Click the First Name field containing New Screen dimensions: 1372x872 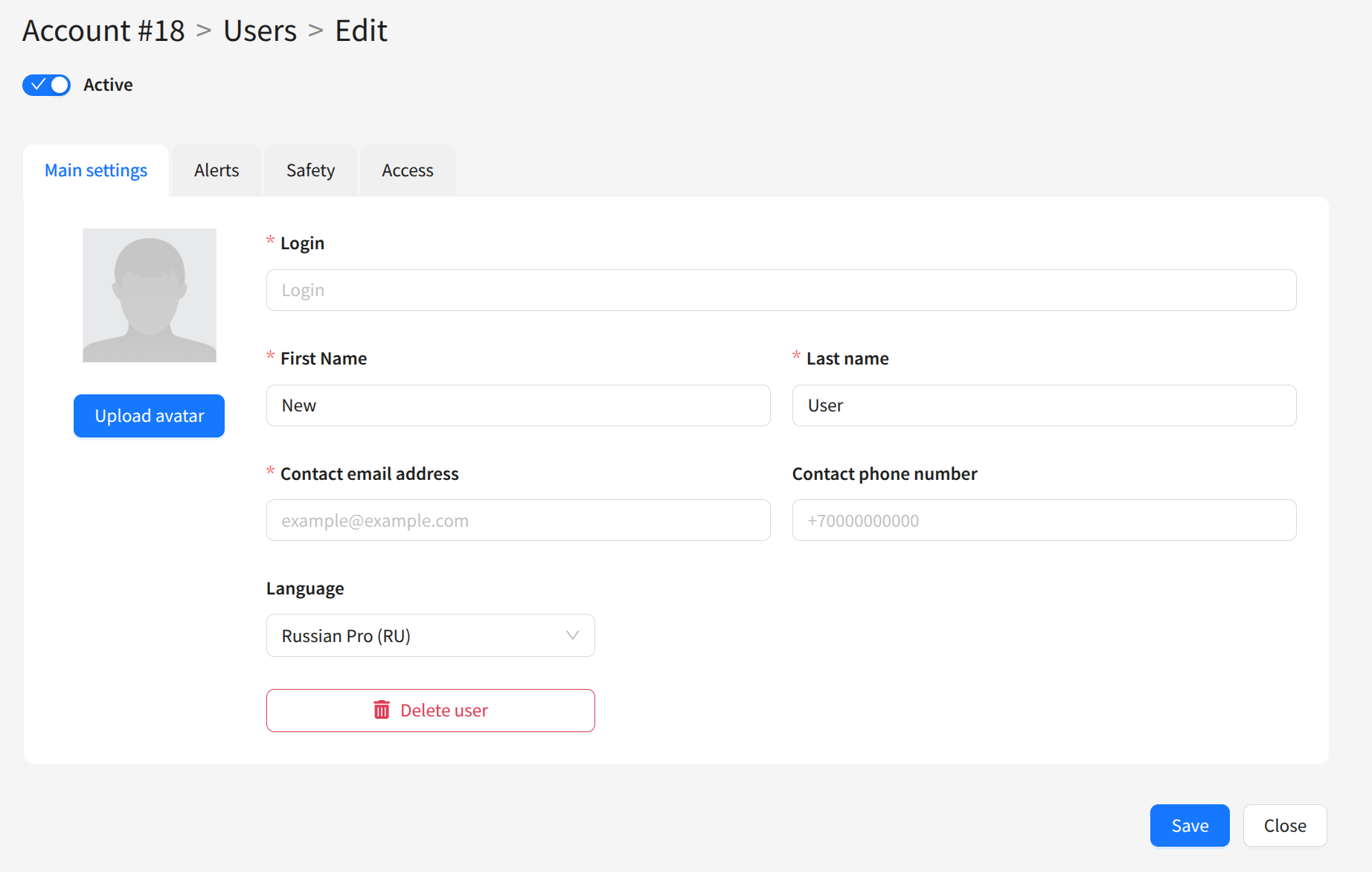pyautogui.click(x=518, y=405)
